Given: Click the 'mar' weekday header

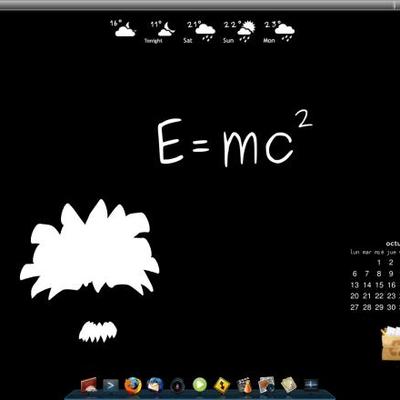Looking at the screenshot, I should tap(367, 252).
